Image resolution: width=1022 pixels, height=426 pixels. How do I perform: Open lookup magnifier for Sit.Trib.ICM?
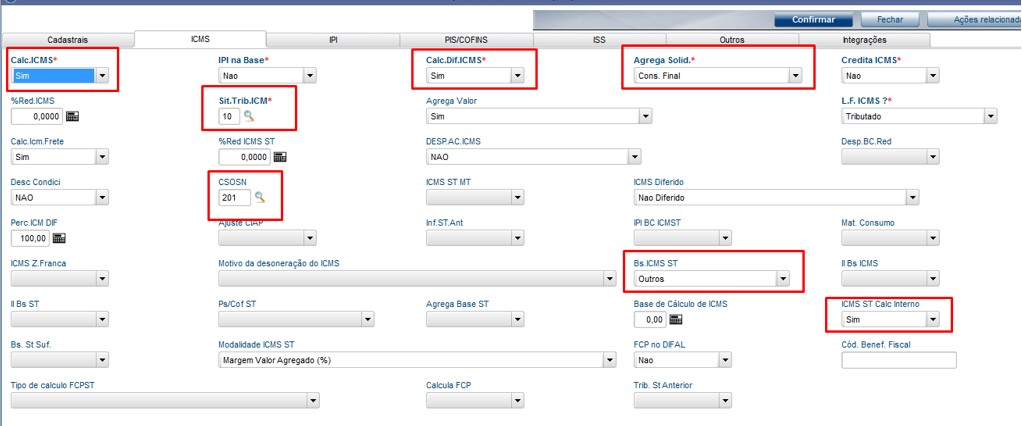[x=248, y=117]
